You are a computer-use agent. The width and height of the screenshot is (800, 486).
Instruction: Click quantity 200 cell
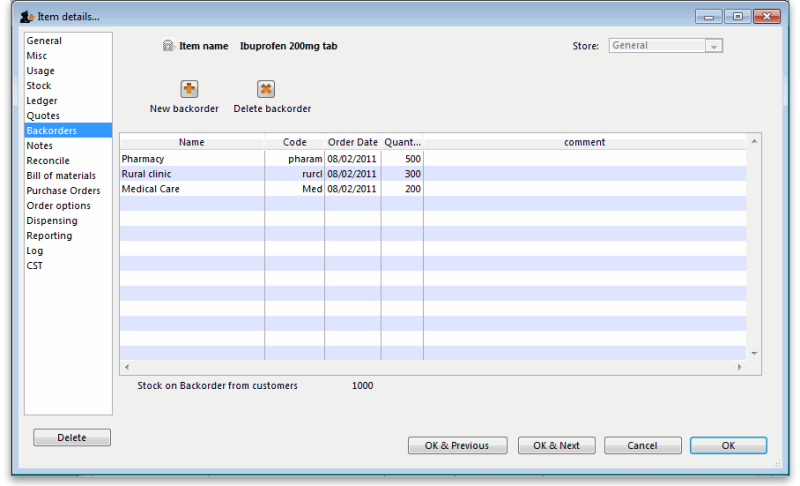point(402,189)
